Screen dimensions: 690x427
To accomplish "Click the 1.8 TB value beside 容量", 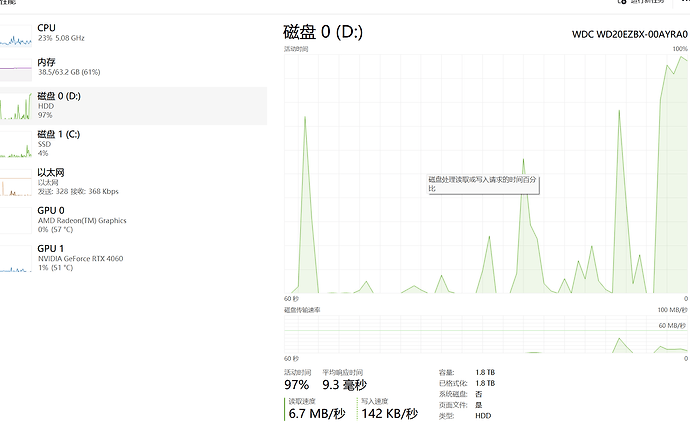I will (x=485, y=372).
